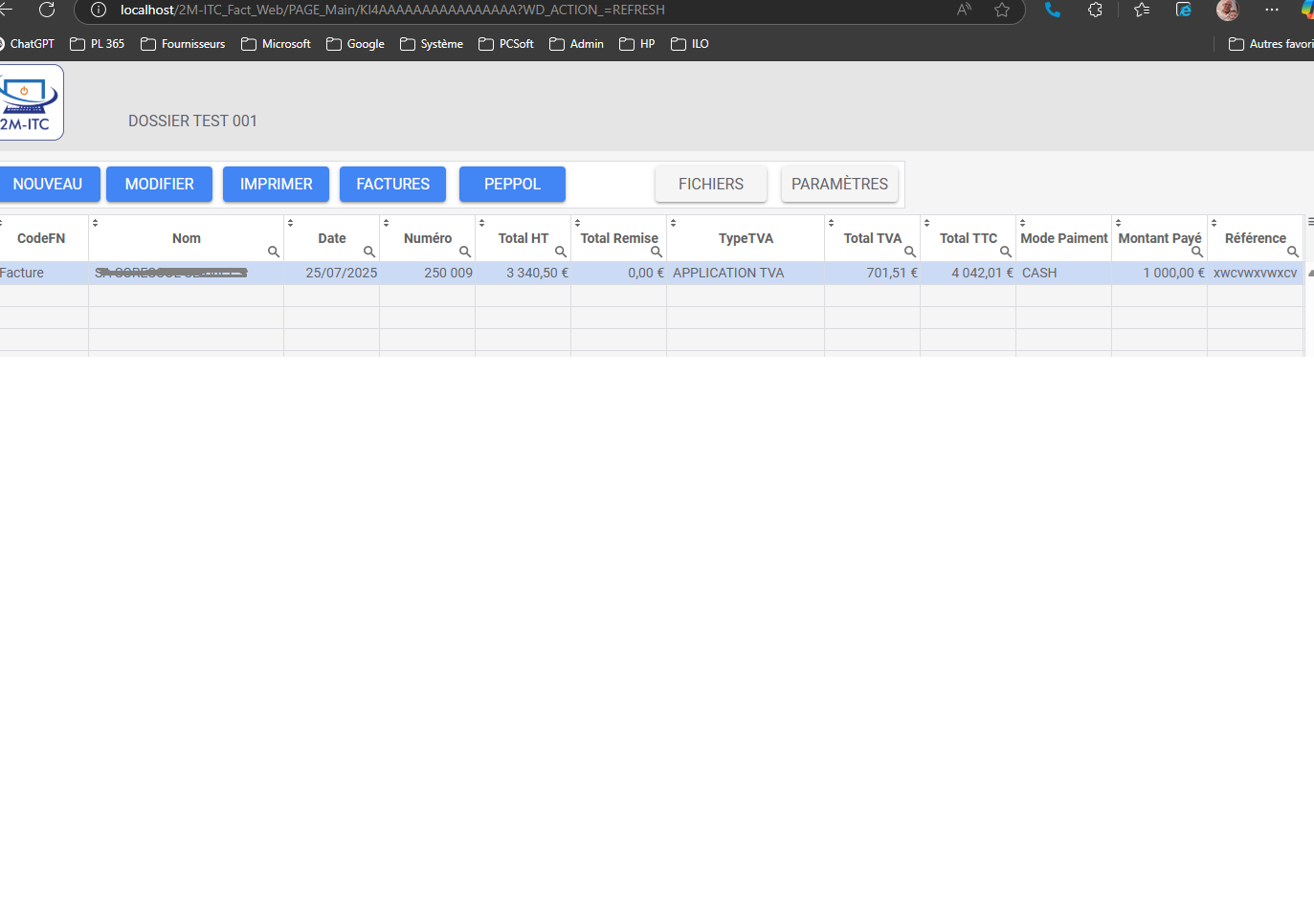Select the APPLICATION TVA cell
Image resolution: width=1314 pixels, height=924 pixels.
[746, 273]
